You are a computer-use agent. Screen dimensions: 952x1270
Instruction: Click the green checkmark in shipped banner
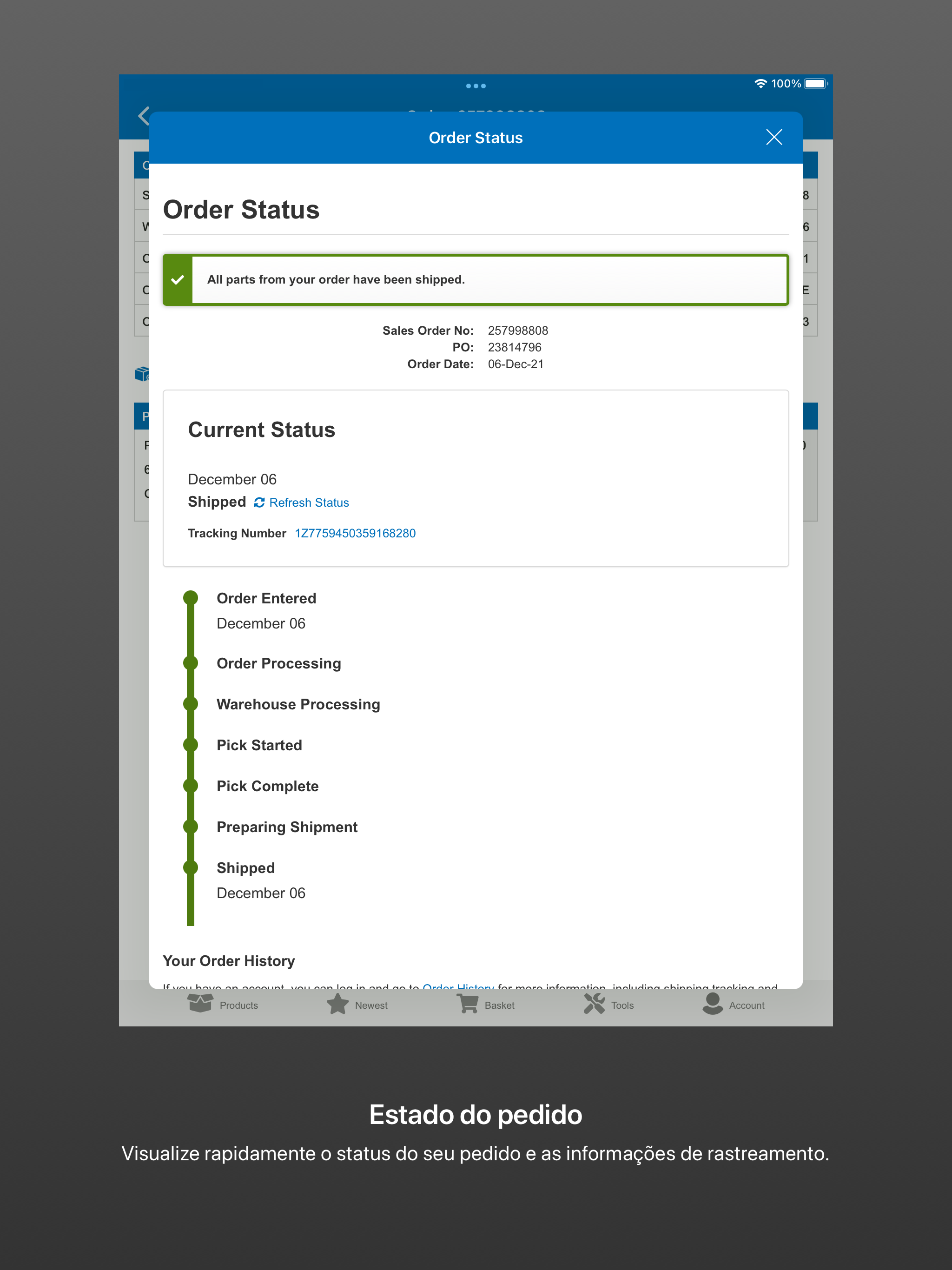178,279
